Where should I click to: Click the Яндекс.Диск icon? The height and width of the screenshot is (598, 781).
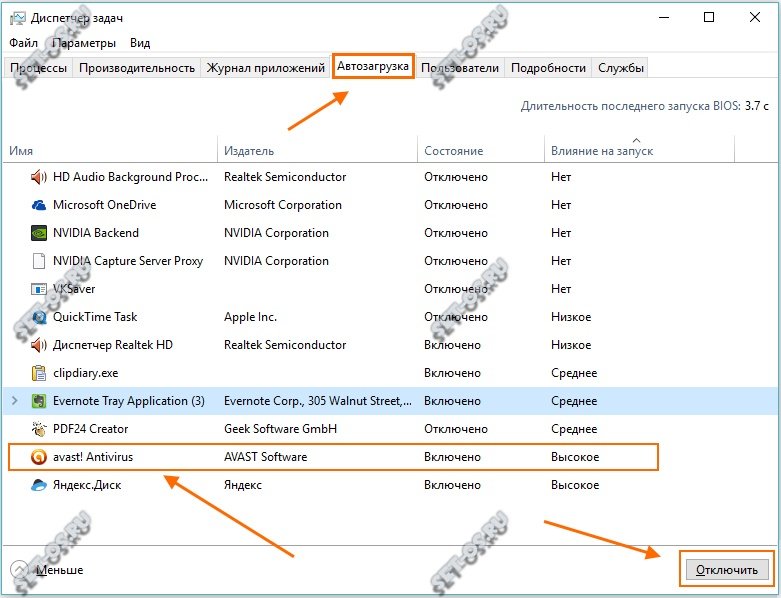click(39, 485)
